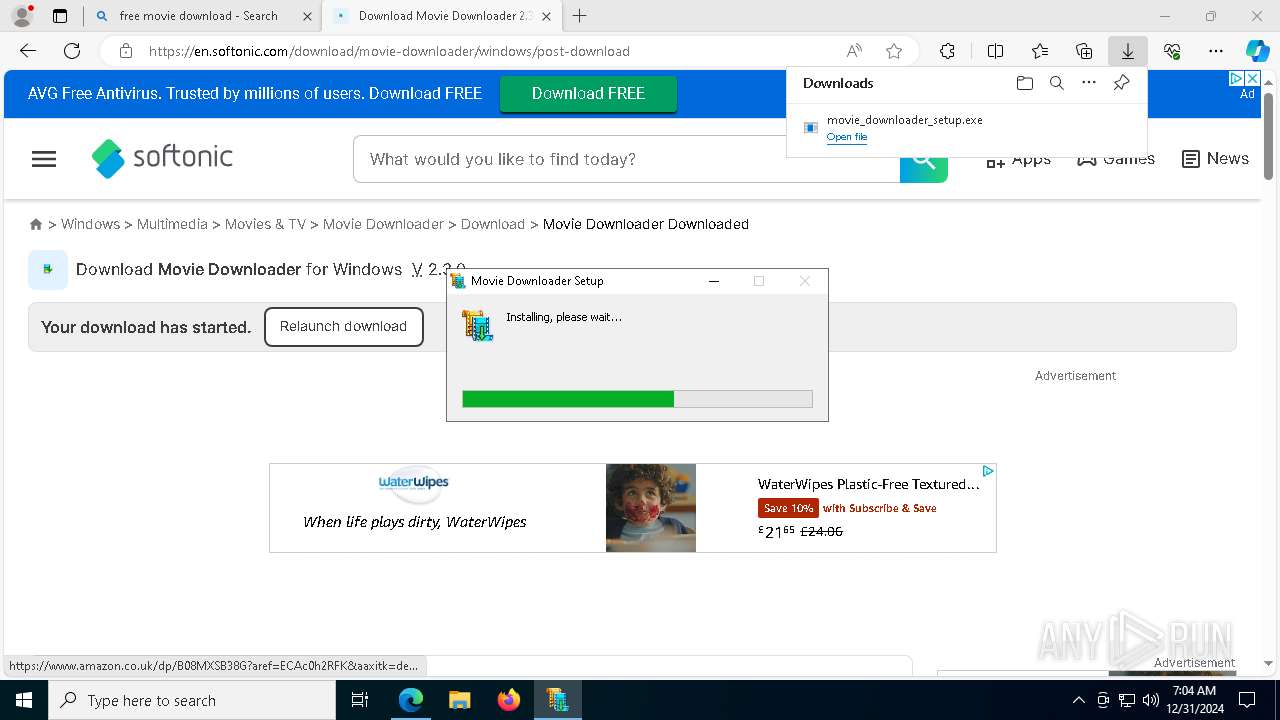
Task: Add page to favorites star icon
Action: (x=894, y=51)
